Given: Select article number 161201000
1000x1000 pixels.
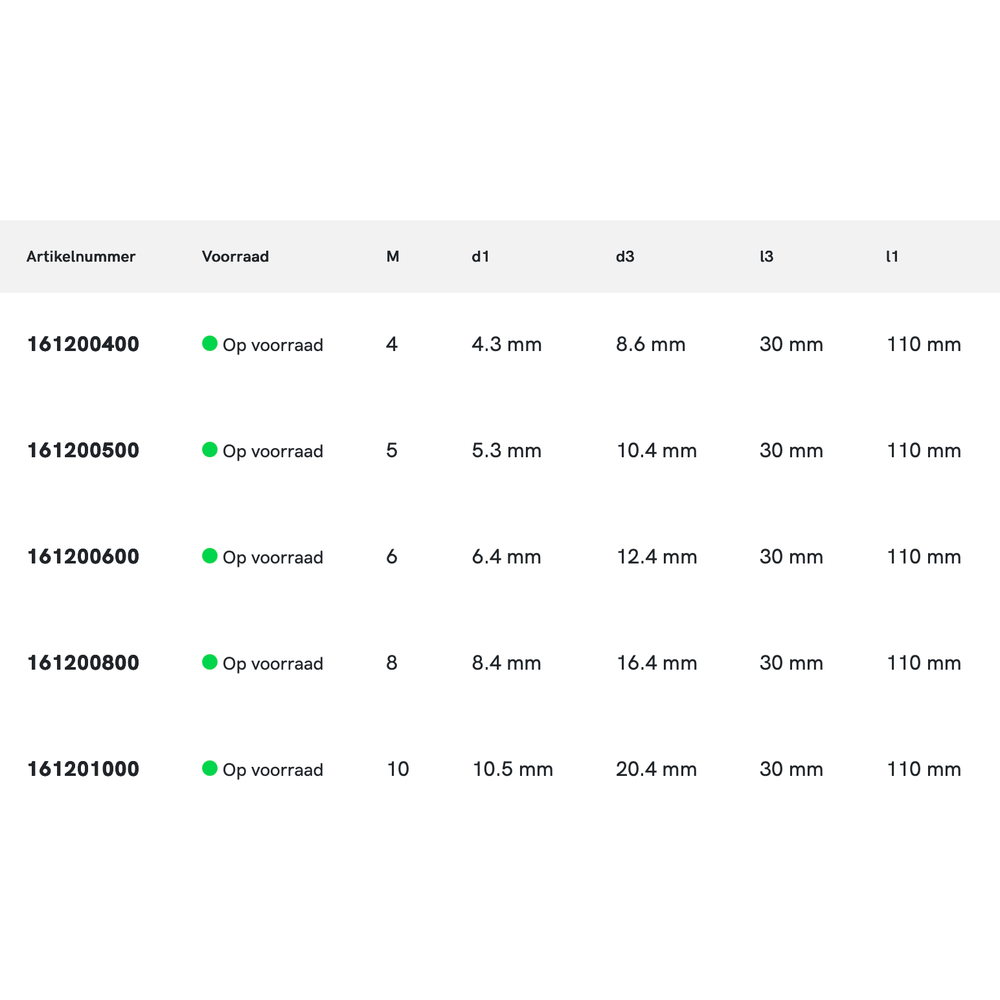Looking at the screenshot, I should coord(83,769).
